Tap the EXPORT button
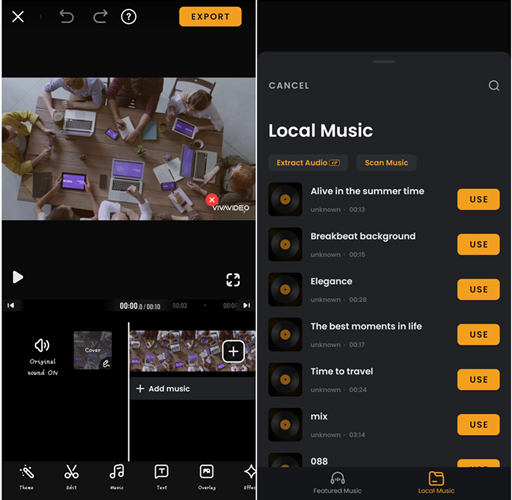The height and width of the screenshot is (500, 512). click(x=210, y=17)
